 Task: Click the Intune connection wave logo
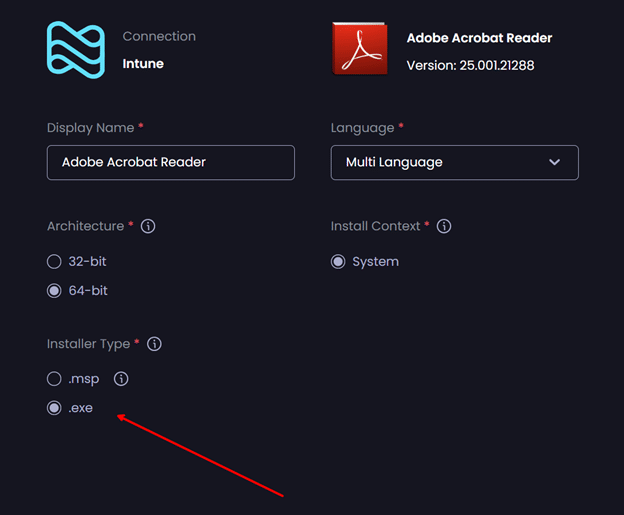click(75, 49)
